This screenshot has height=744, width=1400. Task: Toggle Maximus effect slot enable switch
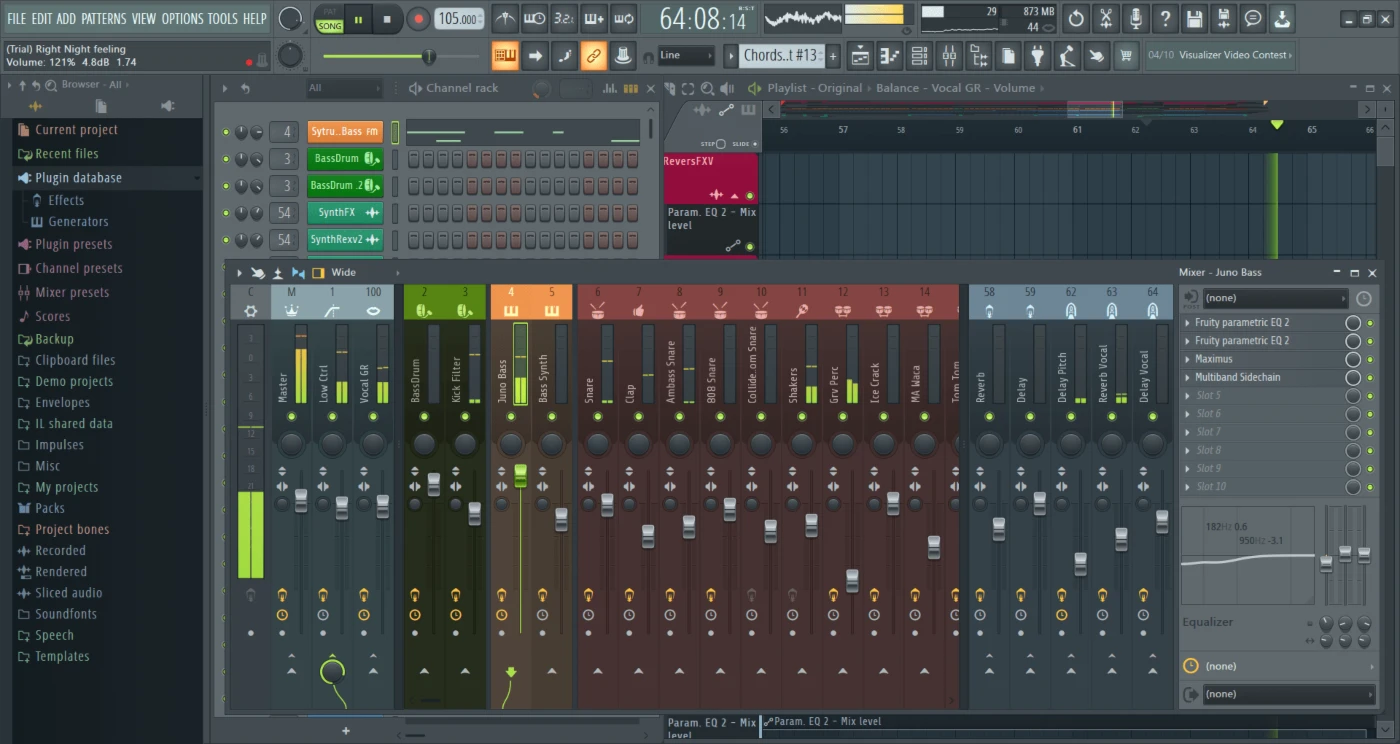coord(1352,359)
